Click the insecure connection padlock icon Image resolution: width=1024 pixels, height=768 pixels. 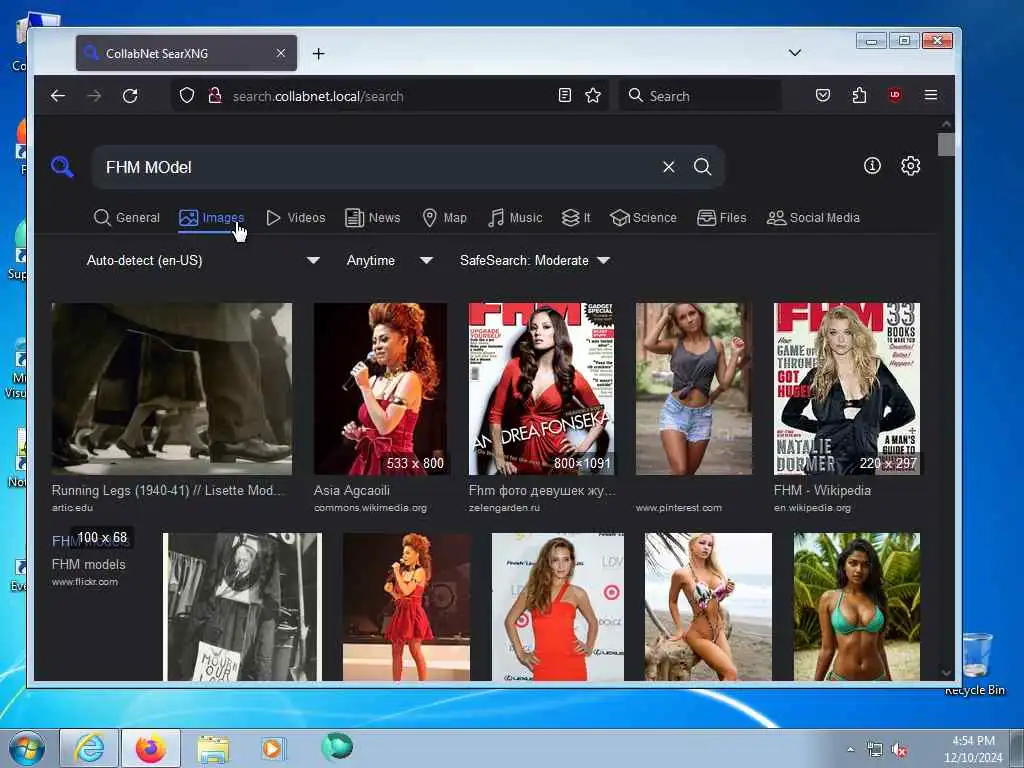tap(214, 96)
